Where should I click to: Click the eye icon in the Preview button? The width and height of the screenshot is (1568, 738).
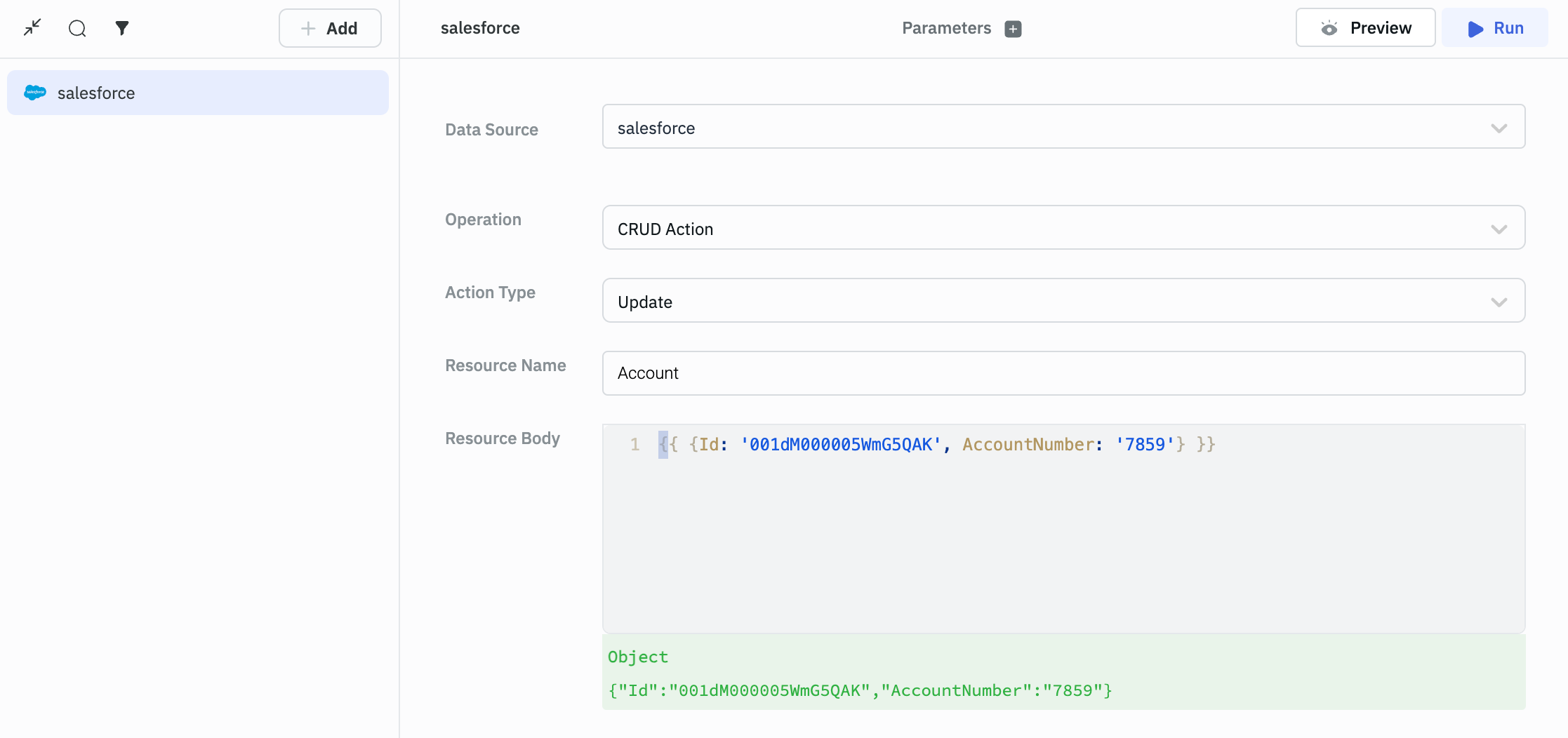click(x=1329, y=28)
